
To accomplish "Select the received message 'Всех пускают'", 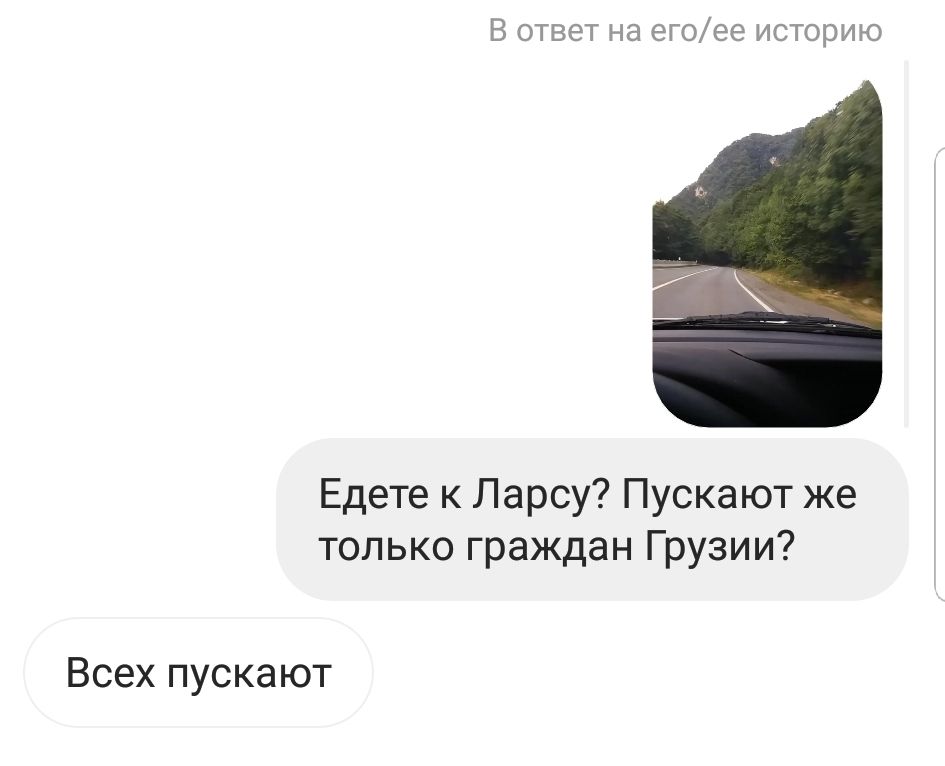I will [198, 672].
